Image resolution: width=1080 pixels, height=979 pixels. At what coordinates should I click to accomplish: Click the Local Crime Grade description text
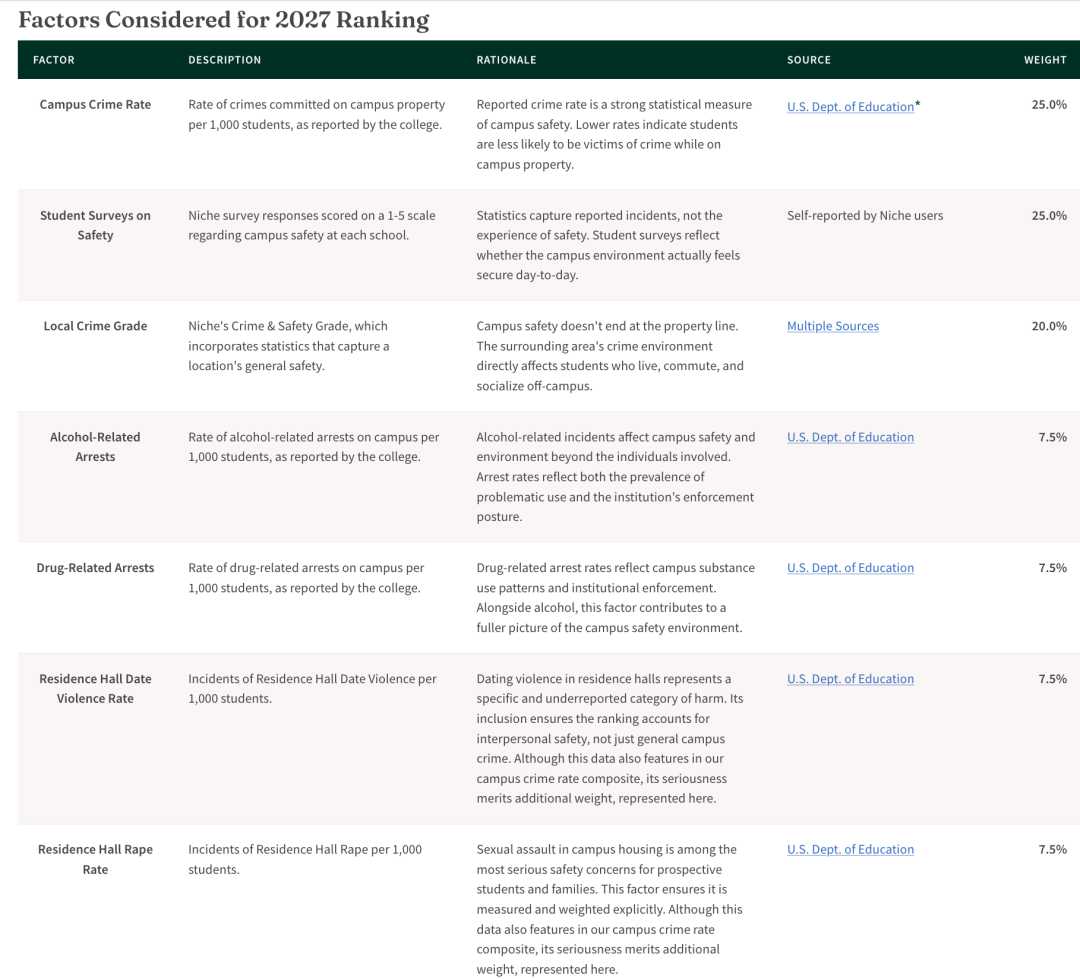point(289,346)
